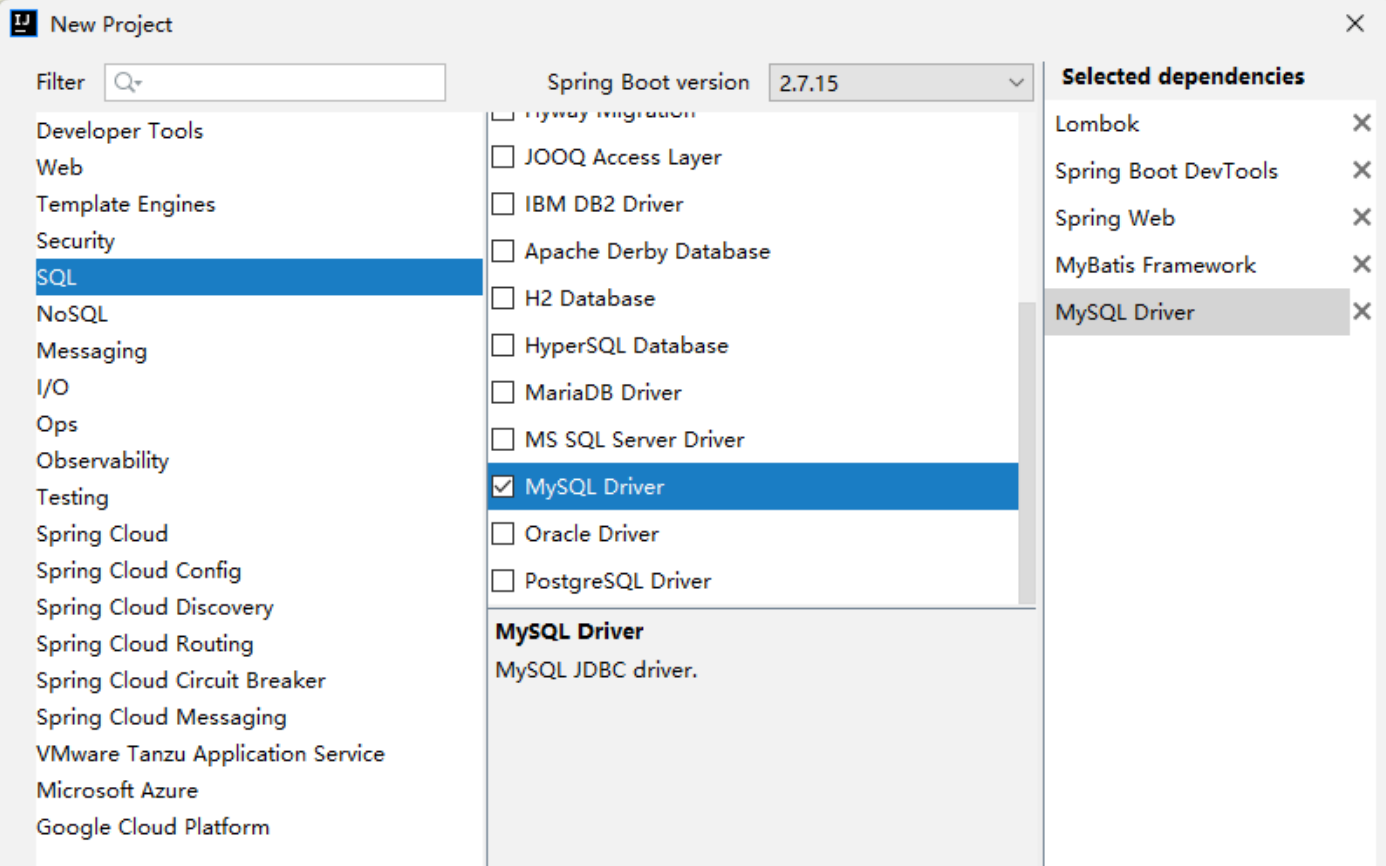This screenshot has height=866, width=1386.
Task: Tick the HyperSQL Database checkbox
Action: tap(504, 345)
